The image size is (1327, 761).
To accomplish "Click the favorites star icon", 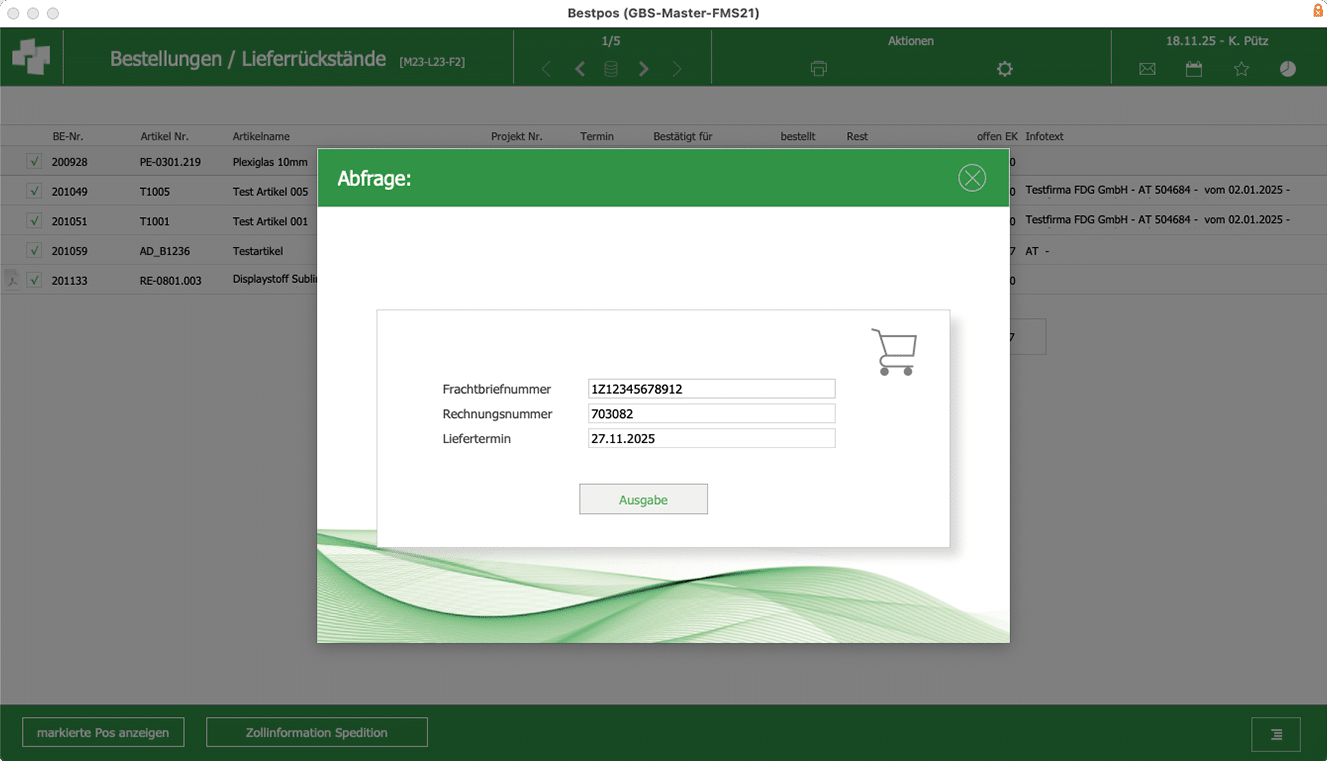I will click(1241, 69).
